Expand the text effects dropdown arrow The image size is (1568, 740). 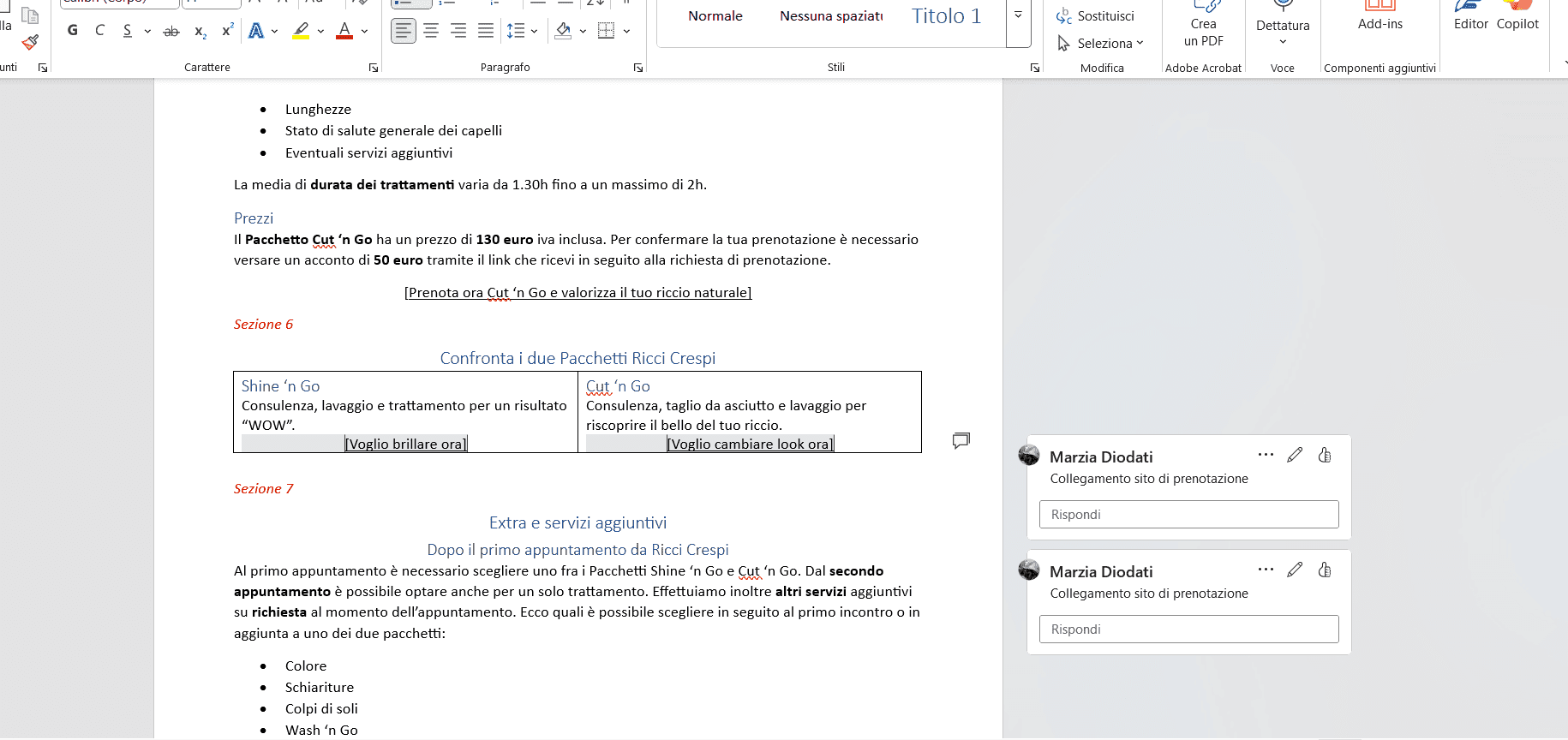point(274,31)
